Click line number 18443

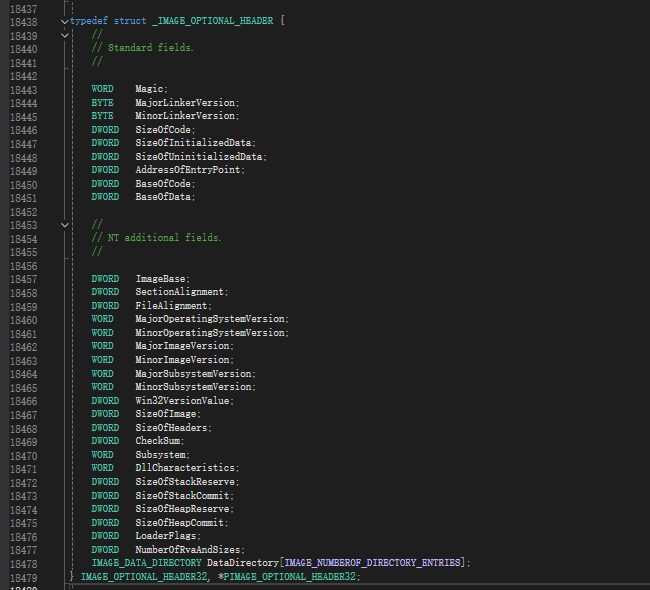24,90
